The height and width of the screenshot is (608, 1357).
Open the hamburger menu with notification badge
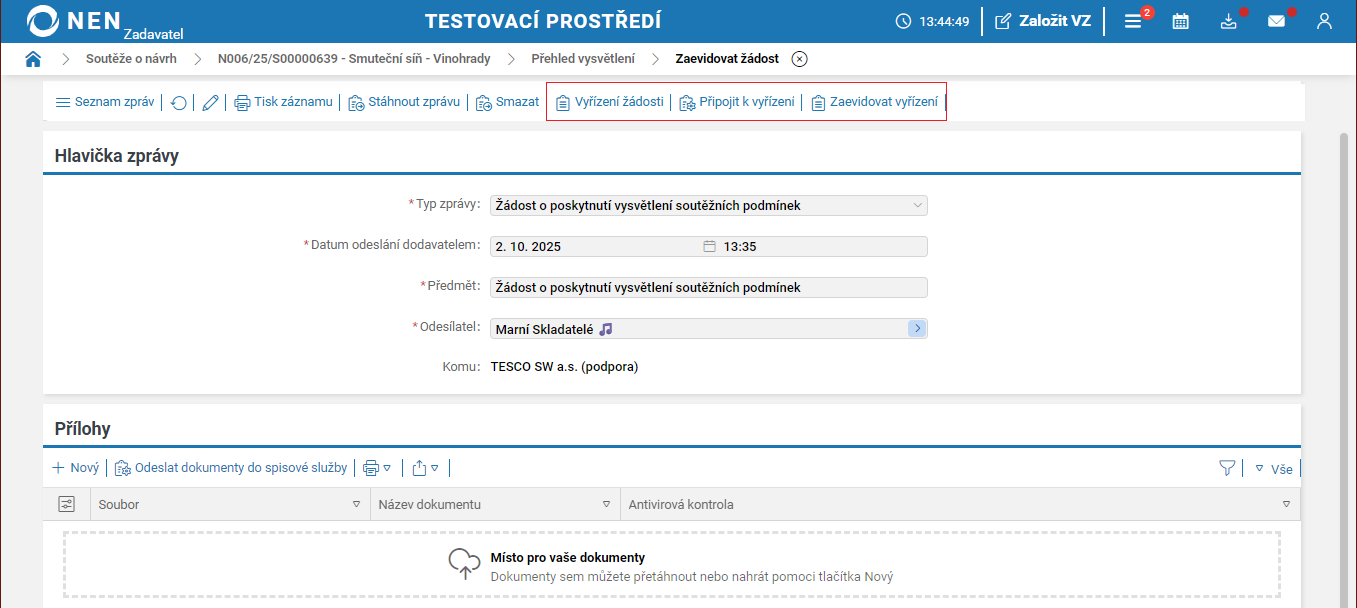(1133, 21)
